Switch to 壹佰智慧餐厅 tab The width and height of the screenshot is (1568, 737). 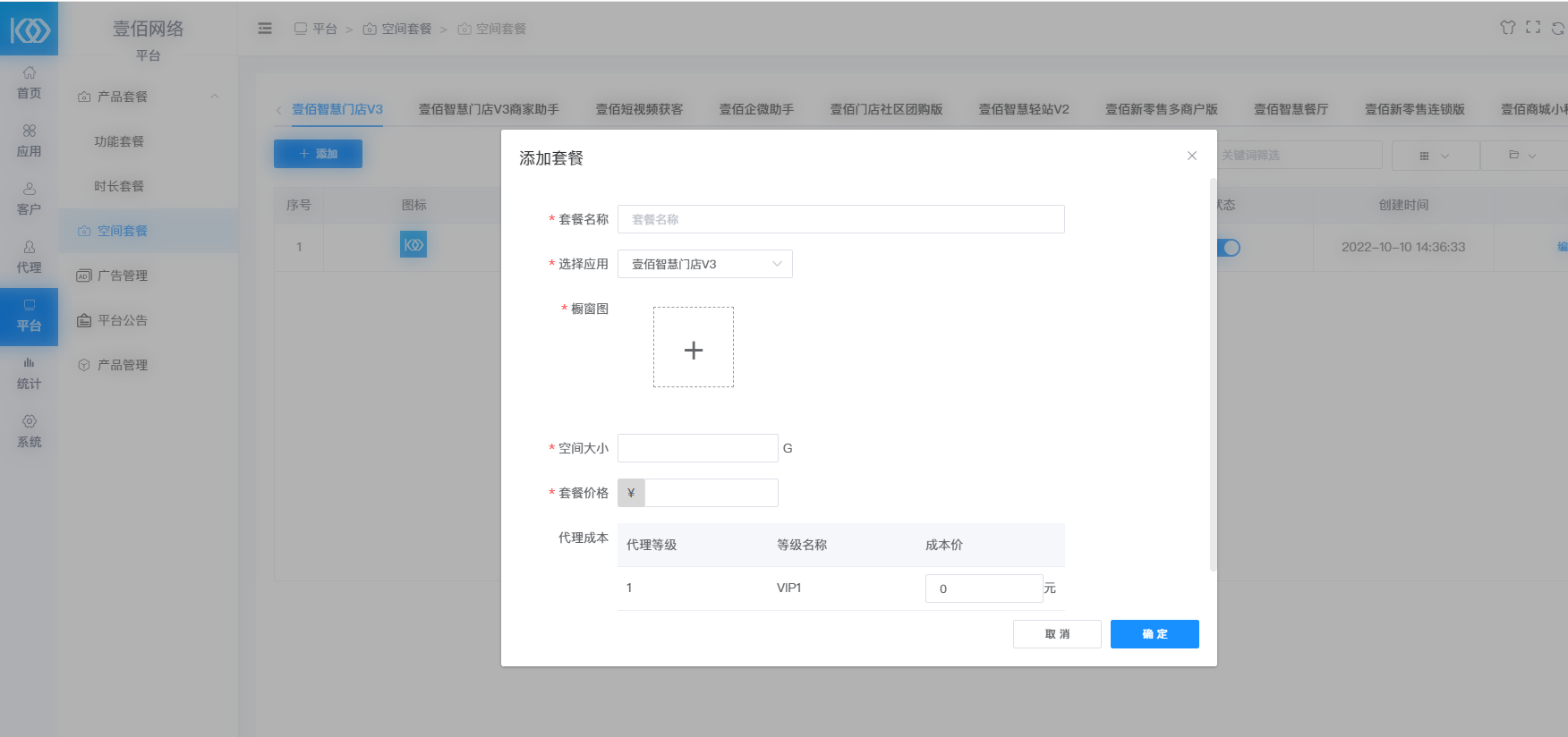coord(1291,109)
